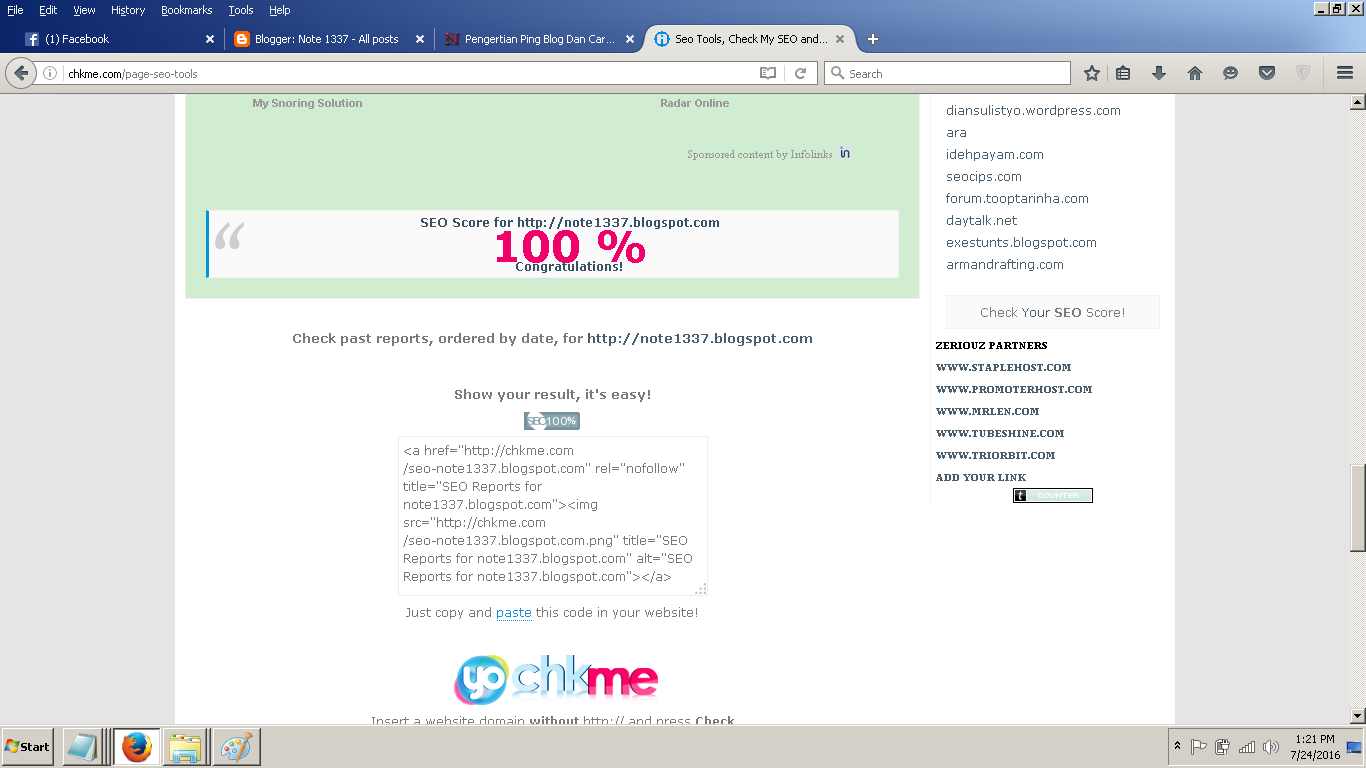This screenshot has width=1366, height=768.
Task: Open idehpayam.com link
Action: [995, 154]
